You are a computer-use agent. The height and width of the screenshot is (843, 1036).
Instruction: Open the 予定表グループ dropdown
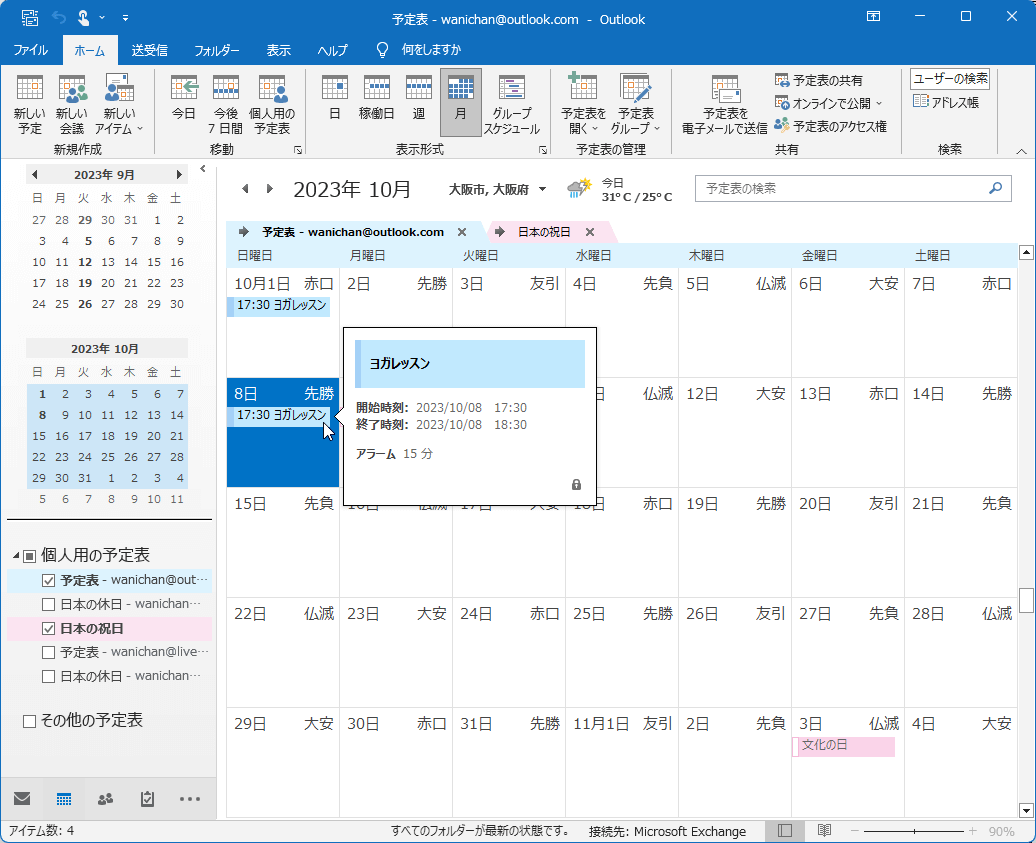click(635, 104)
